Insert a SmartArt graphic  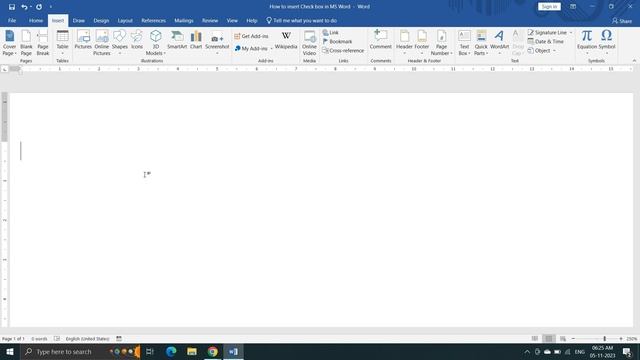[x=177, y=40]
